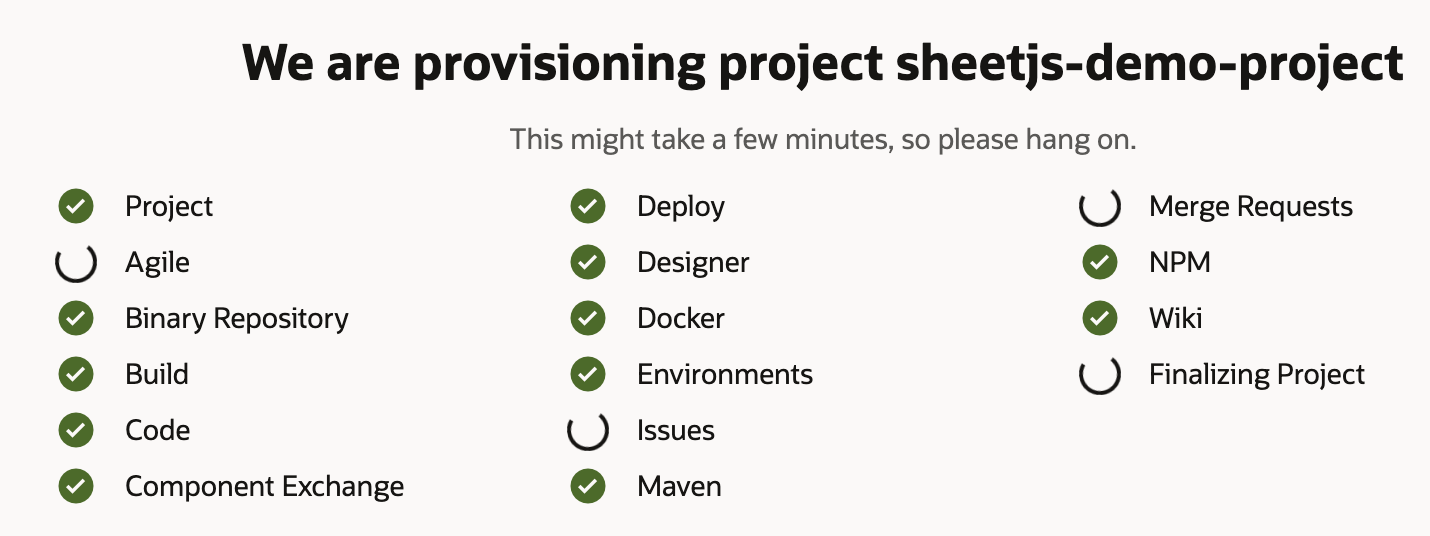
Task: Click the green check beside Build
Action: tap(76, 375)
